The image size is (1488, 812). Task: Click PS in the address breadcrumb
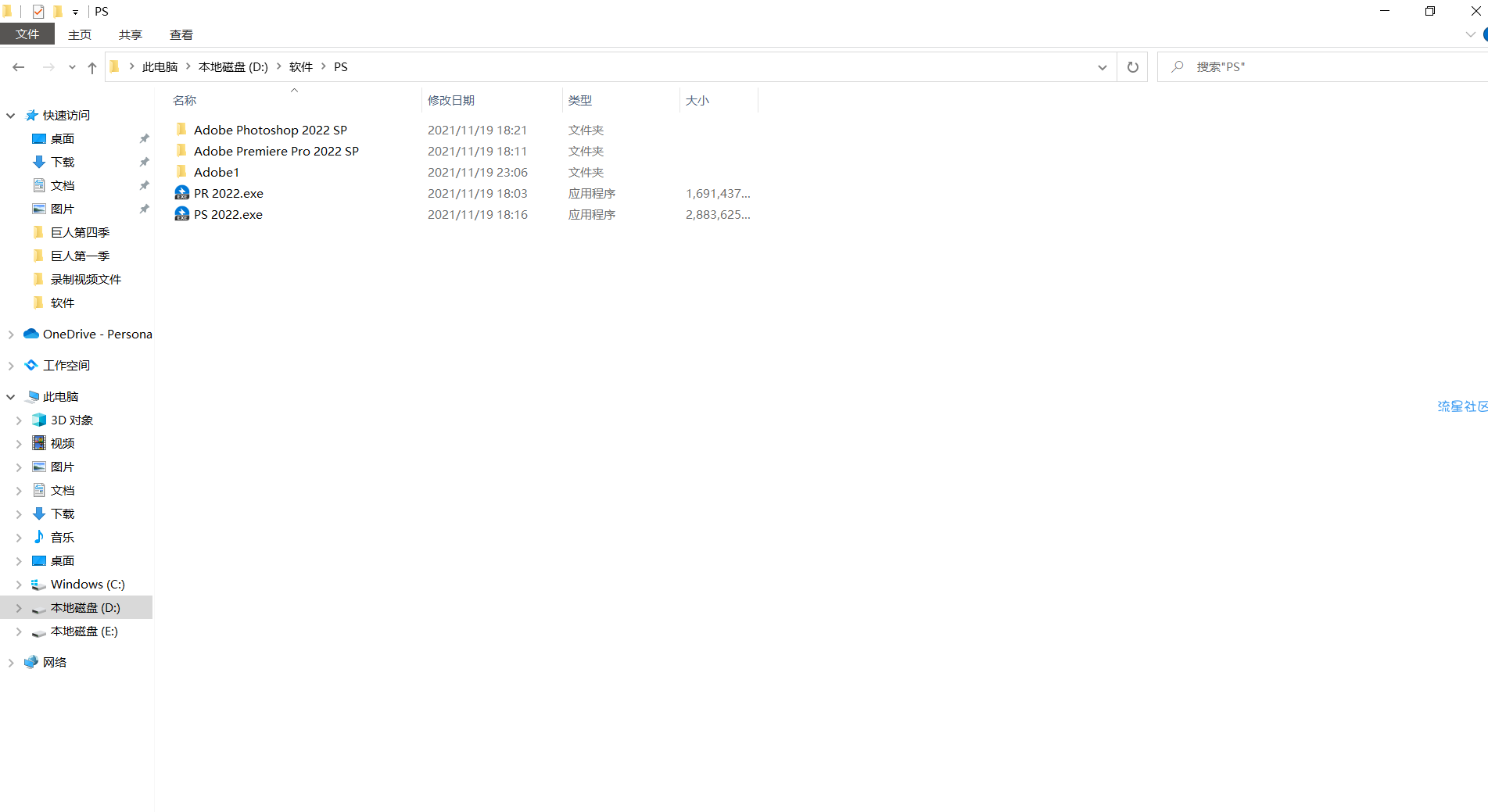coord(341,67)
